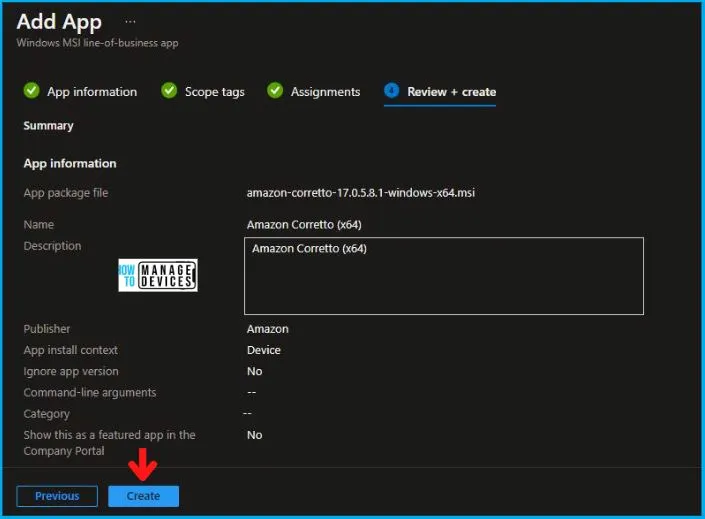Image resolution: width=705 pixels, height=519 pixels.
Task: Click the Command-line arguments value dashes
Action: [x=252, y=392]
